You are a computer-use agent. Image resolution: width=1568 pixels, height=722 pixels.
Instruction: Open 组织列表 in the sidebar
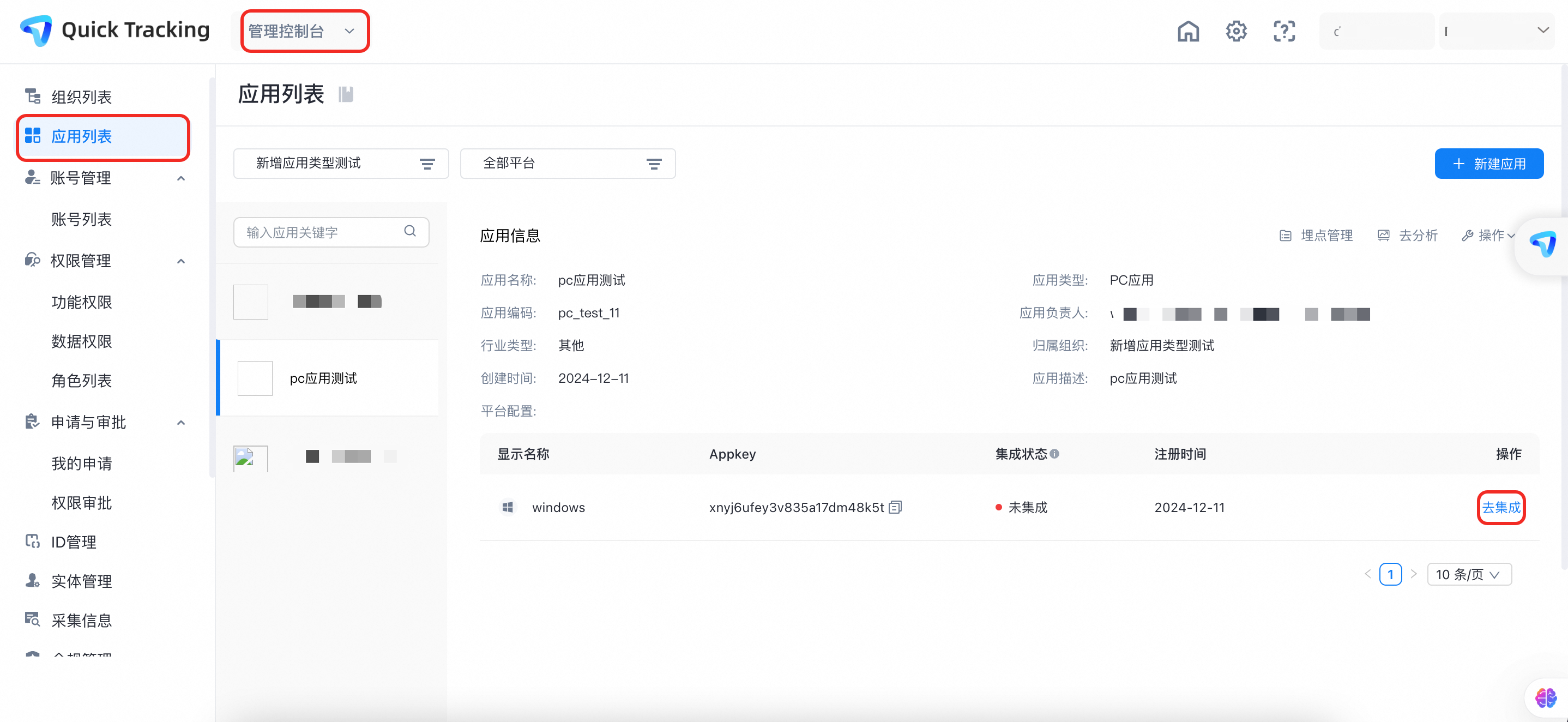[x=82, y=97]
